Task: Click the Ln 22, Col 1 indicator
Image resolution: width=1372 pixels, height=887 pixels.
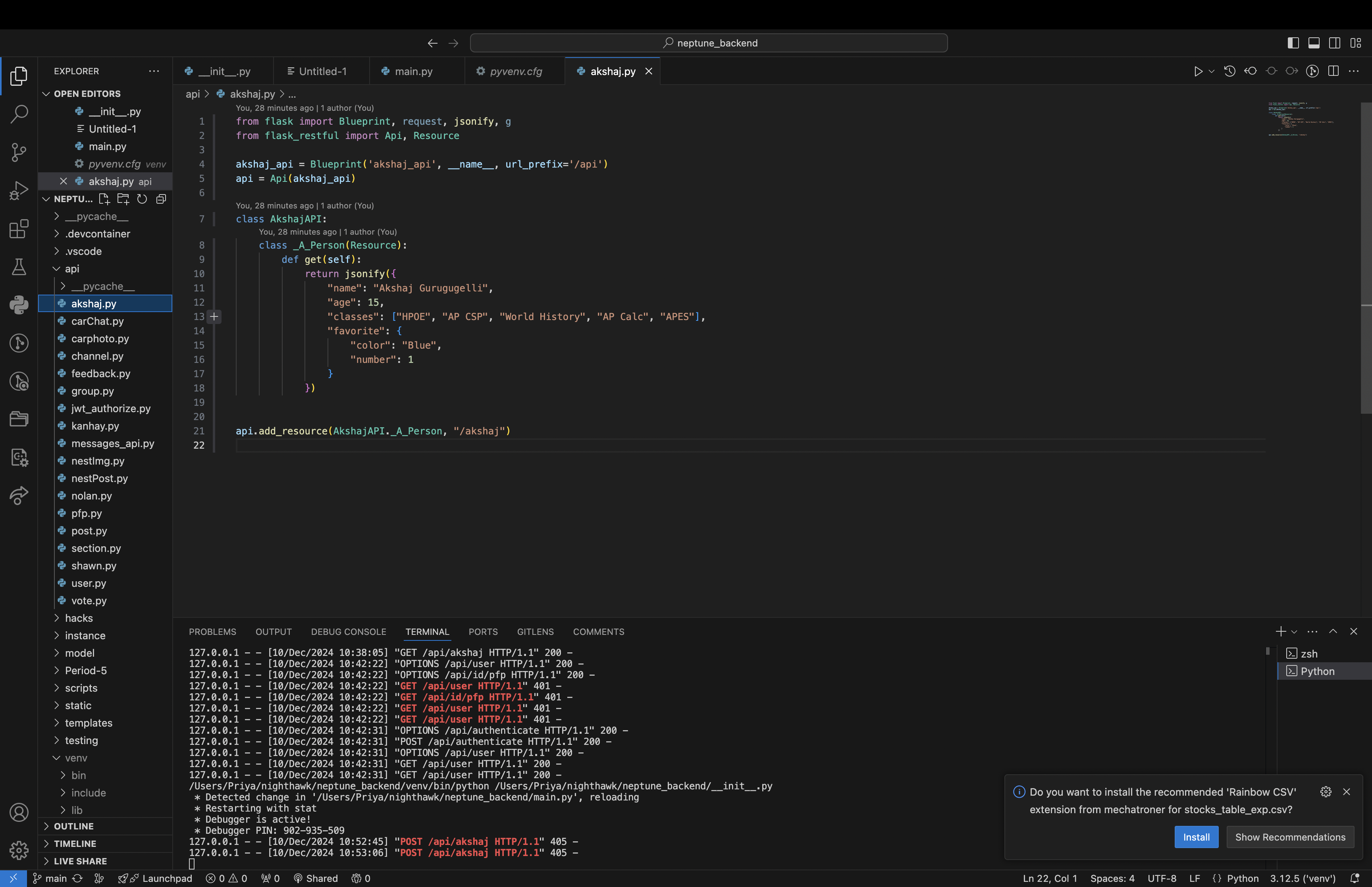Action: pyautogui.click(x=1050, y=878)
